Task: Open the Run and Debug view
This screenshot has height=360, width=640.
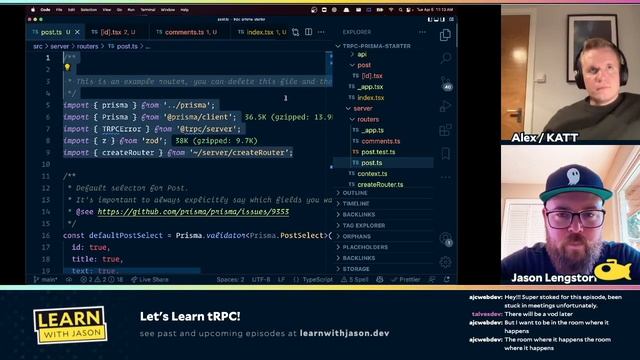Action: [x=445, y=106]
